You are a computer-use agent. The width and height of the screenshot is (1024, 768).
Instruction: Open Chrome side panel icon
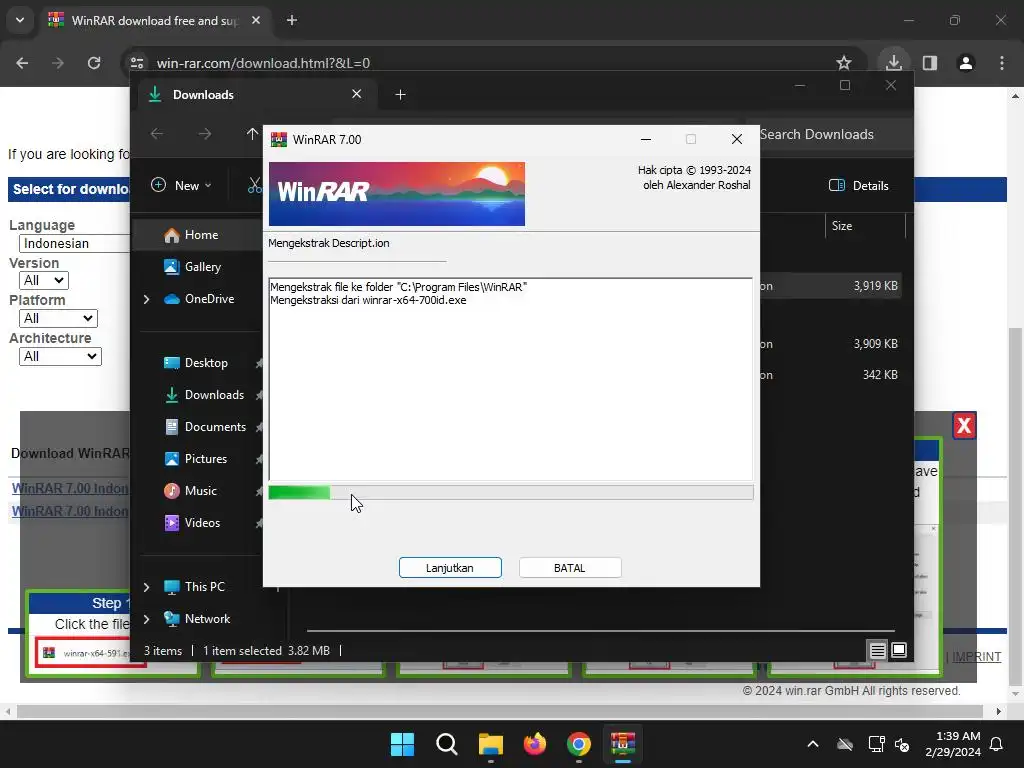930,63
